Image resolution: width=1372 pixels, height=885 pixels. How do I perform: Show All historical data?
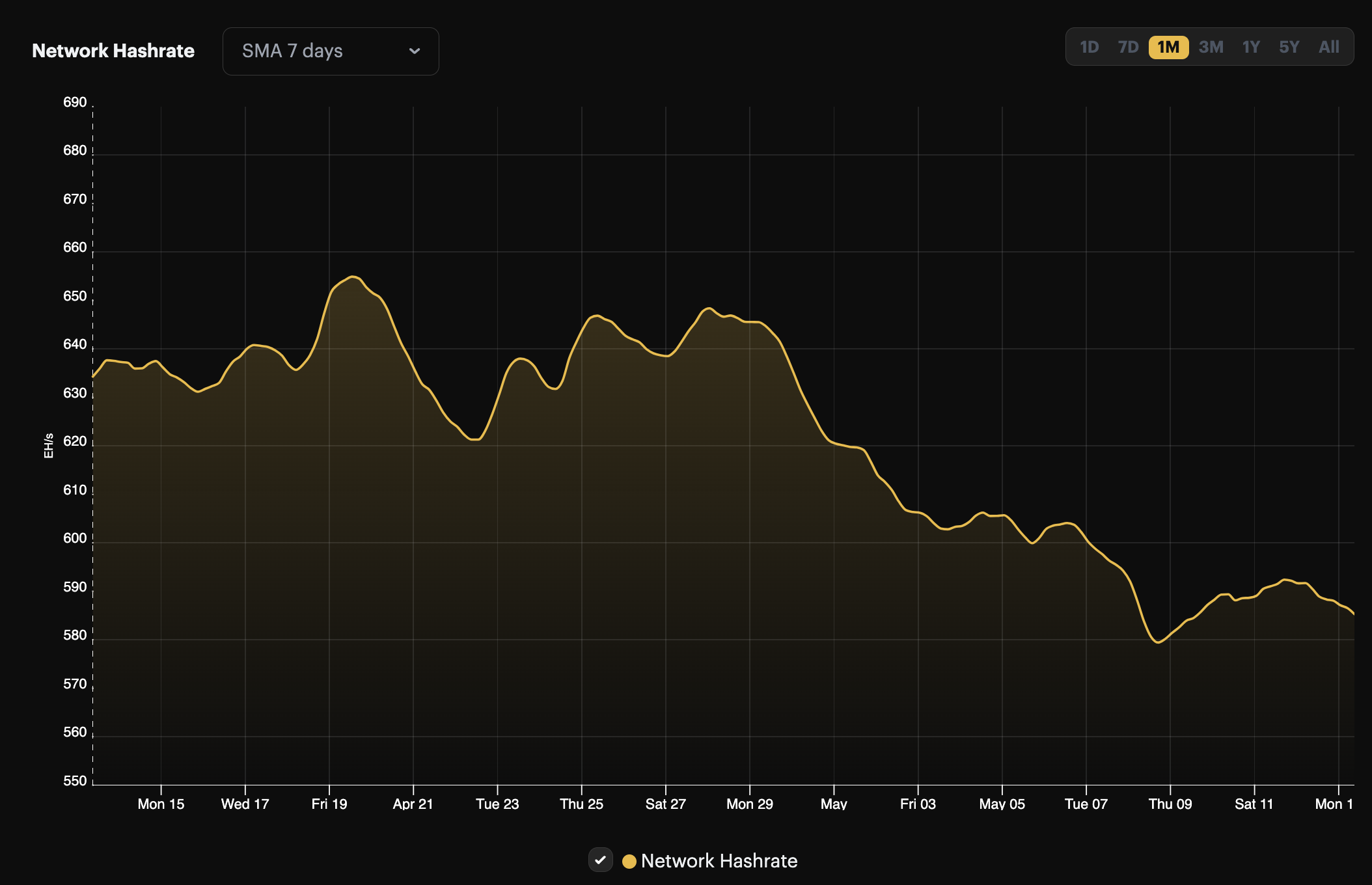pos(1328,47)
